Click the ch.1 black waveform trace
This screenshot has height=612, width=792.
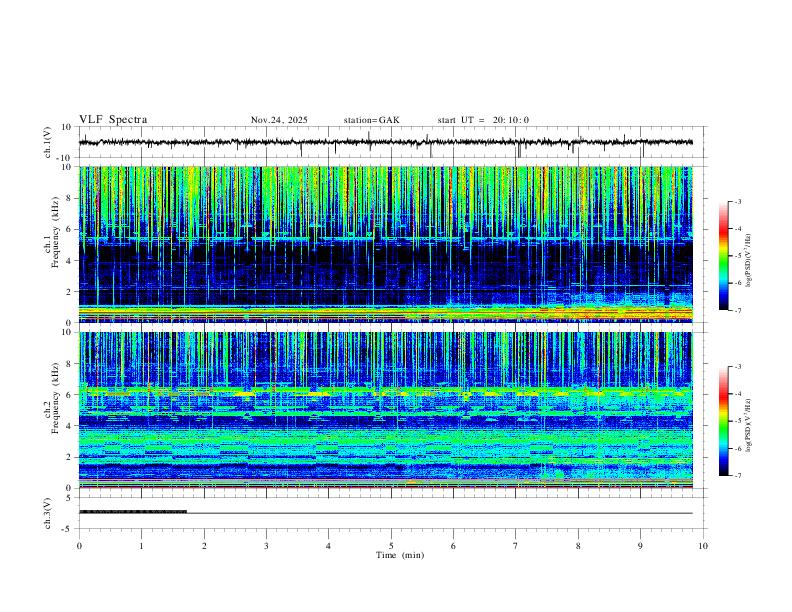click(385, 142)
